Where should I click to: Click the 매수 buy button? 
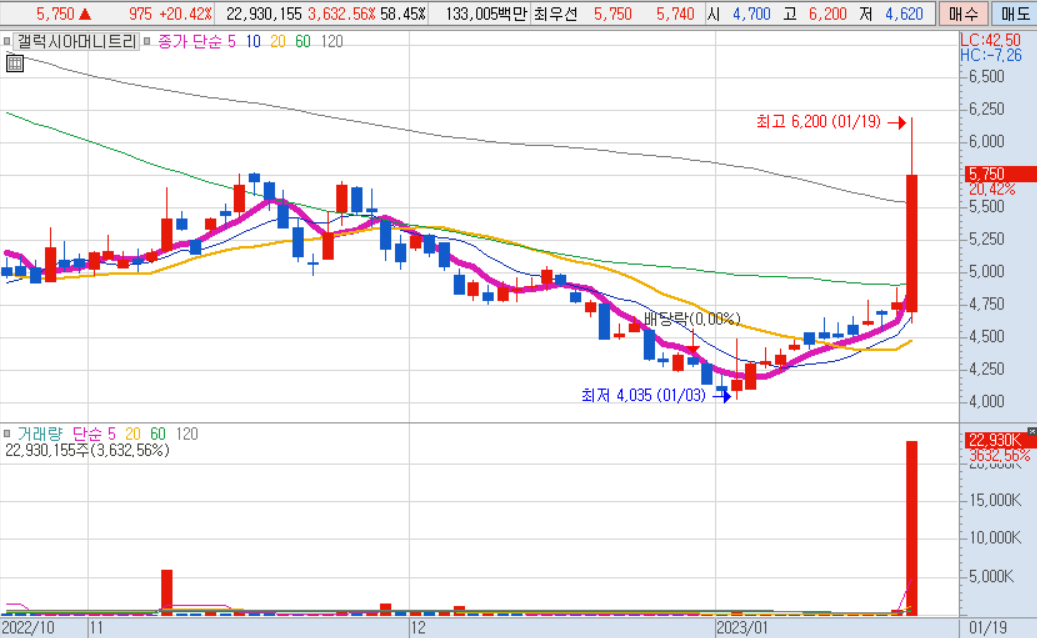pos(964,13)
